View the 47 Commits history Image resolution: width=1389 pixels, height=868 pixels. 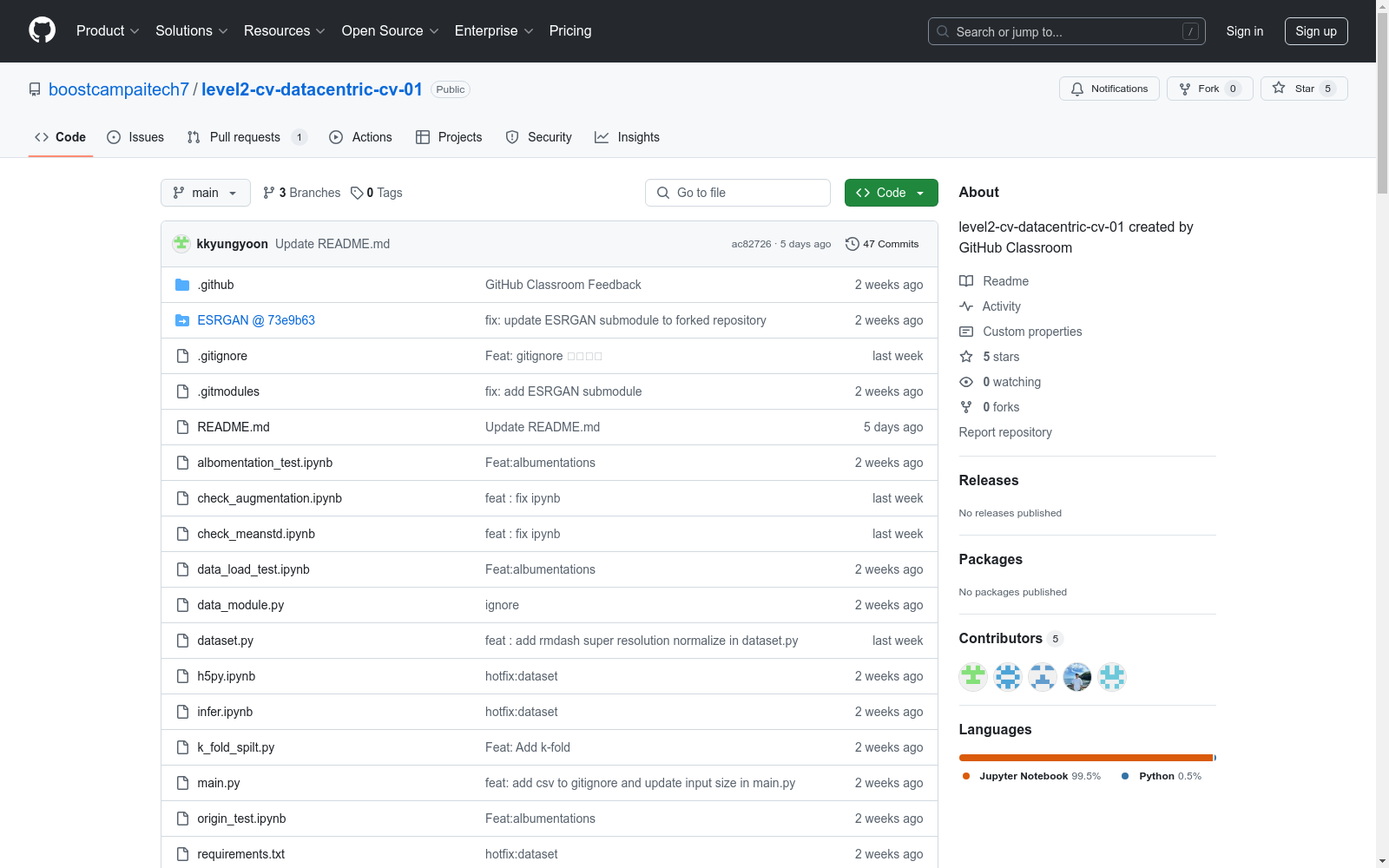click(x=882, y=244)
